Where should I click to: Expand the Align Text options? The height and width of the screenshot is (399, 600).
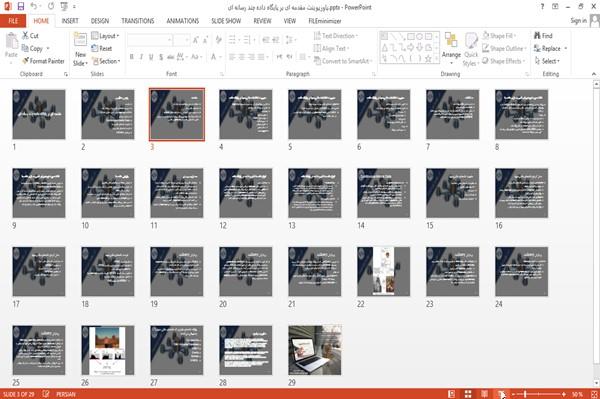point(331,48)
